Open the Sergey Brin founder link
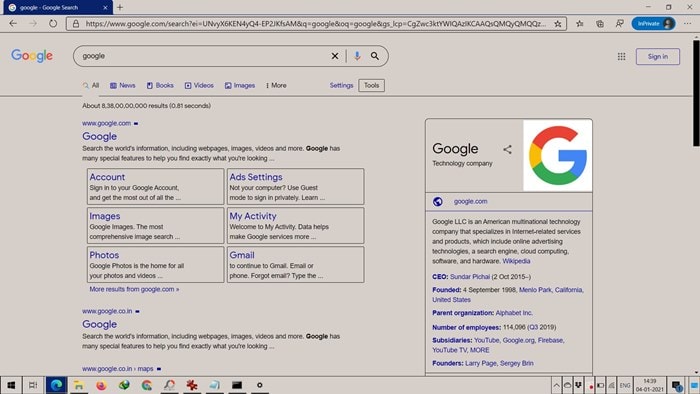The height and width of the screenshot is (394, 700). pos(517,363)
